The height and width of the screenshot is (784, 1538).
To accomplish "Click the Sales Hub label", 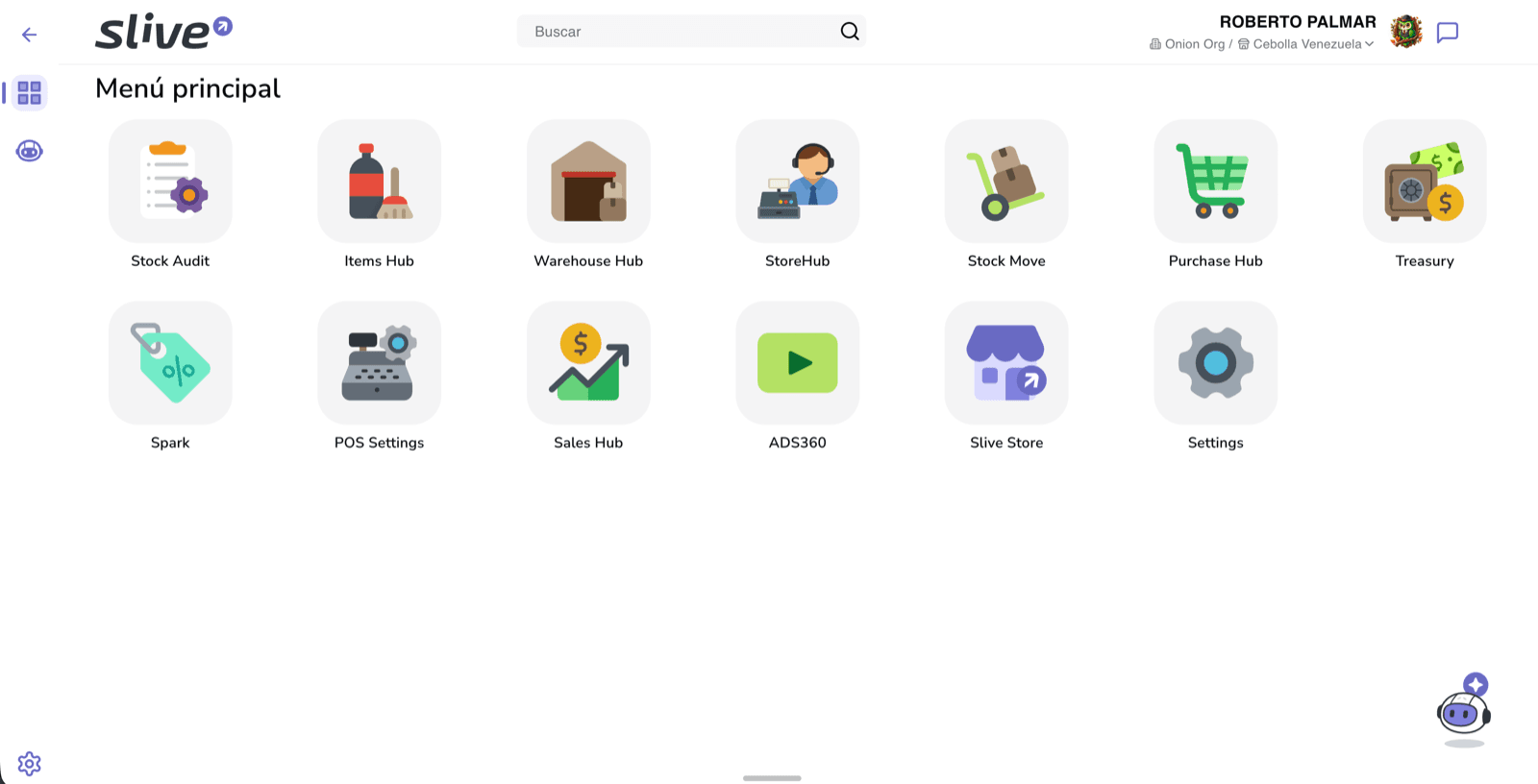I will tap(588, 443).
